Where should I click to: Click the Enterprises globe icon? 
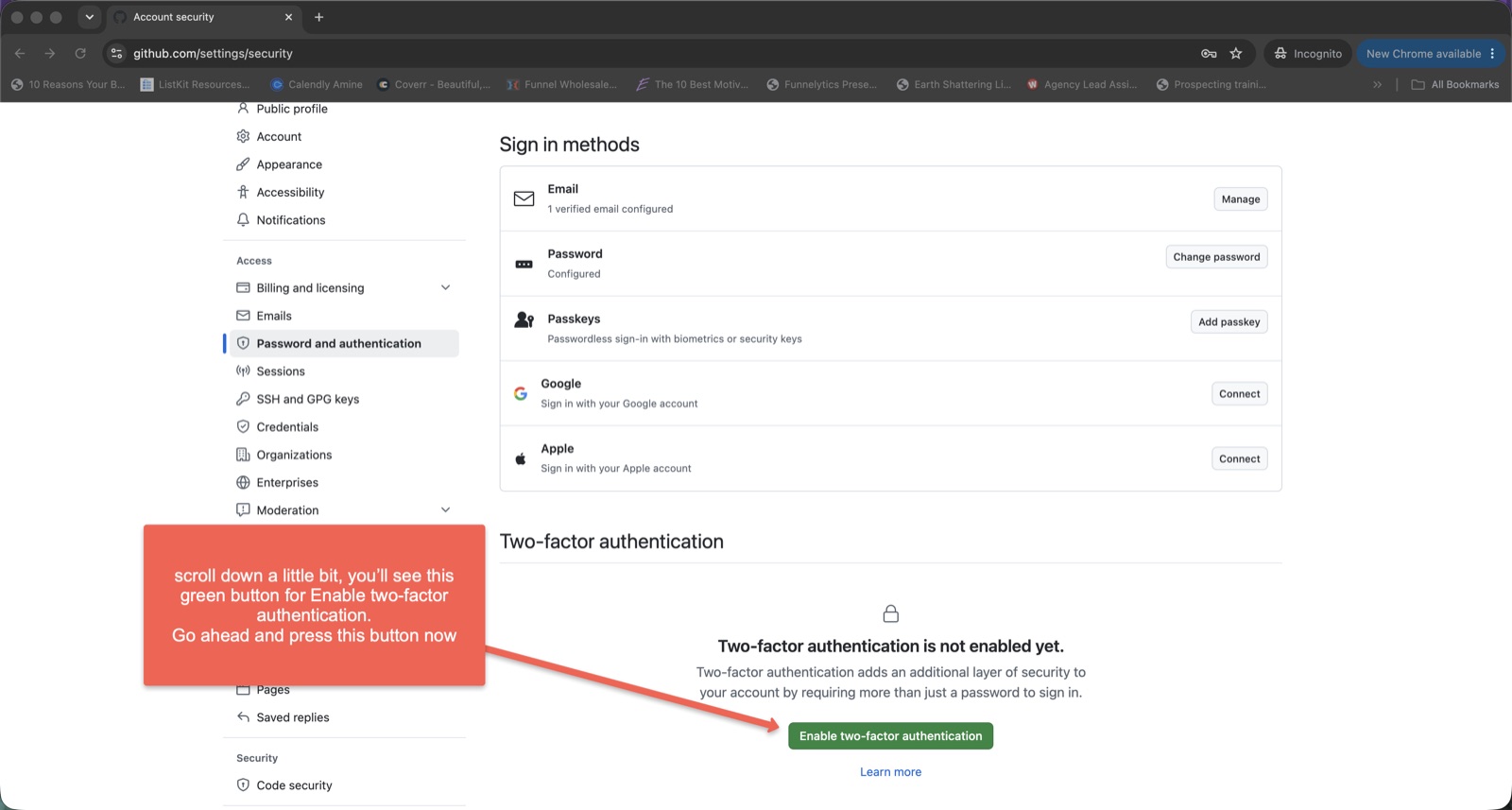click(x=243, y=482)
